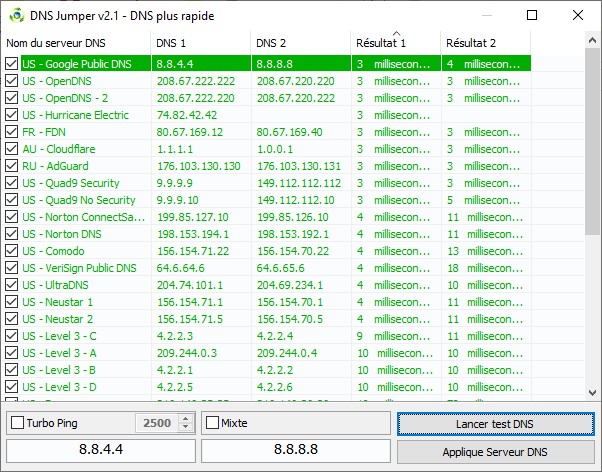Viewport: 602px width, 472px height.
Task: Sort by Résultat 1 column header
Action: [x=395, y=44]
